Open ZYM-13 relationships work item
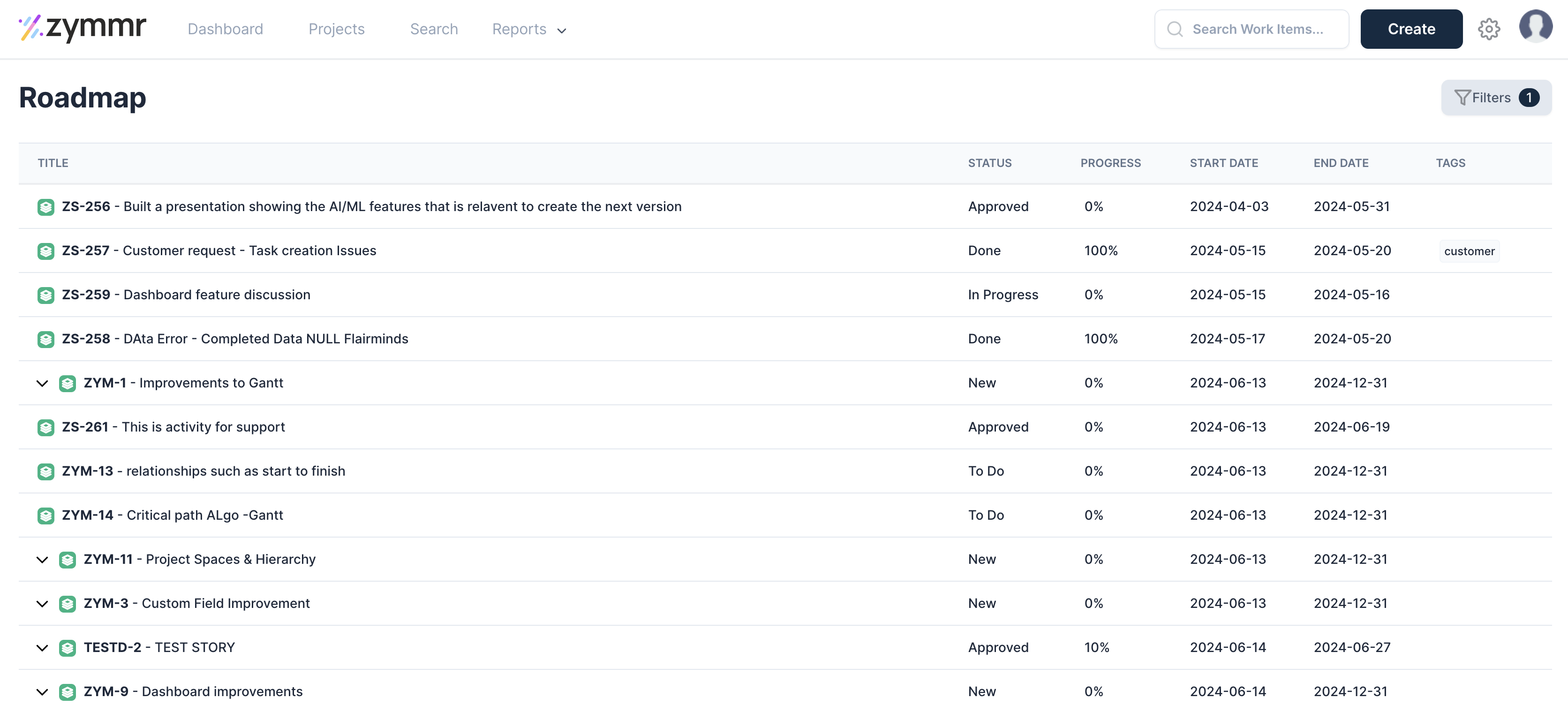The image size is (1568, 713). pyautogui.click(x=204, y=471)
